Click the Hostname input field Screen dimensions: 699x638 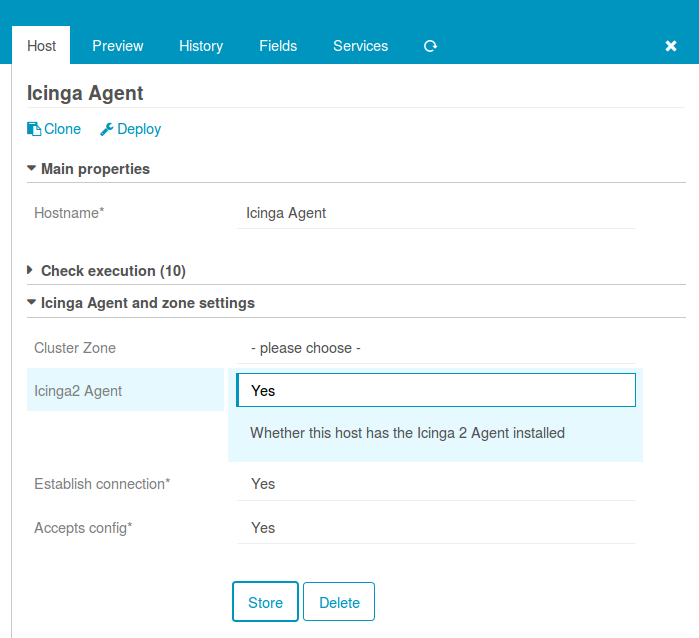(436, 213)
